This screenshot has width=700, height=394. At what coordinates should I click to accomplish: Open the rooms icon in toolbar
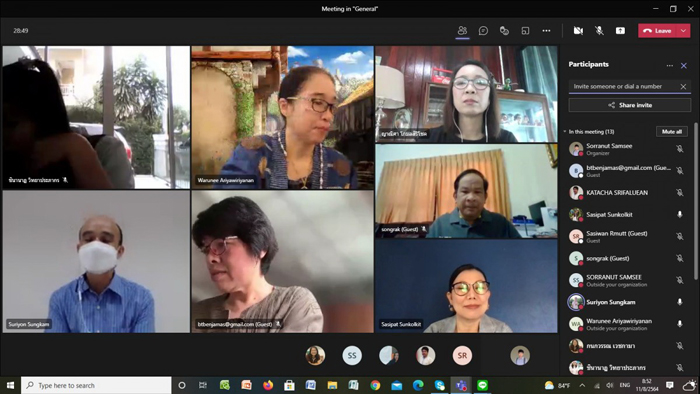(525, 31)
